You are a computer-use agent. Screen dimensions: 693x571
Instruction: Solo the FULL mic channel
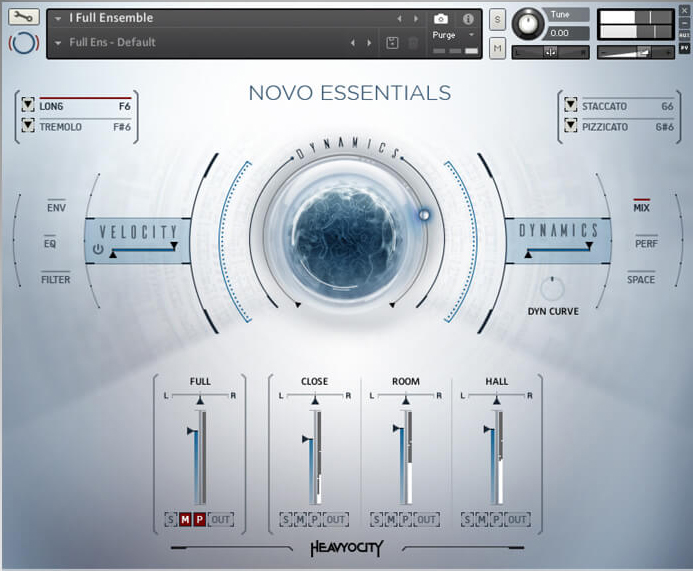point(171,519)
